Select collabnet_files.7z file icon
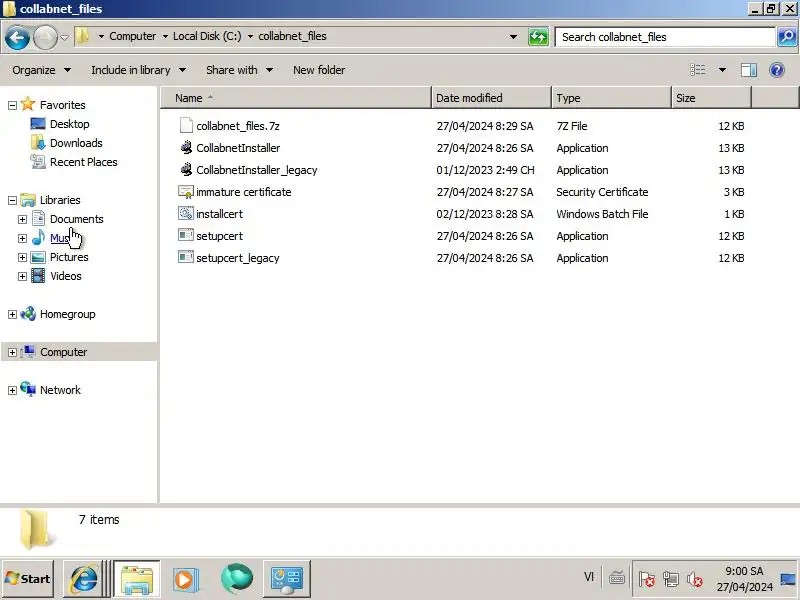 coord(186,126)
